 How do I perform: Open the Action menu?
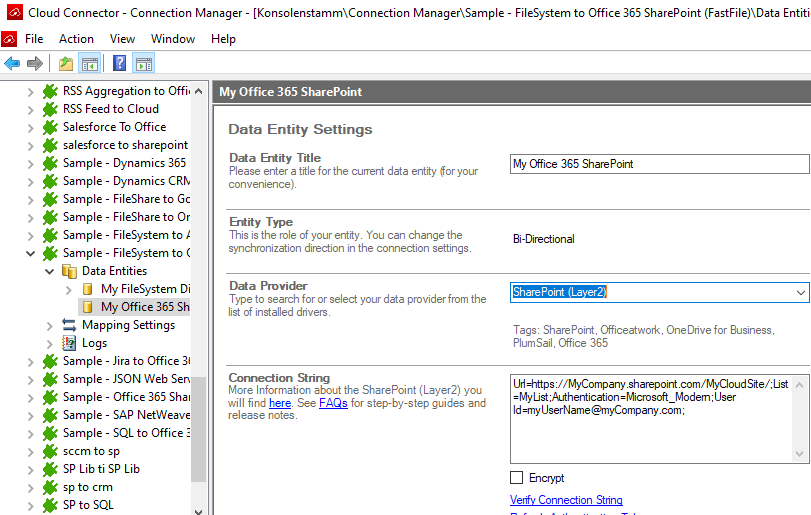click(x=76, y=39)
